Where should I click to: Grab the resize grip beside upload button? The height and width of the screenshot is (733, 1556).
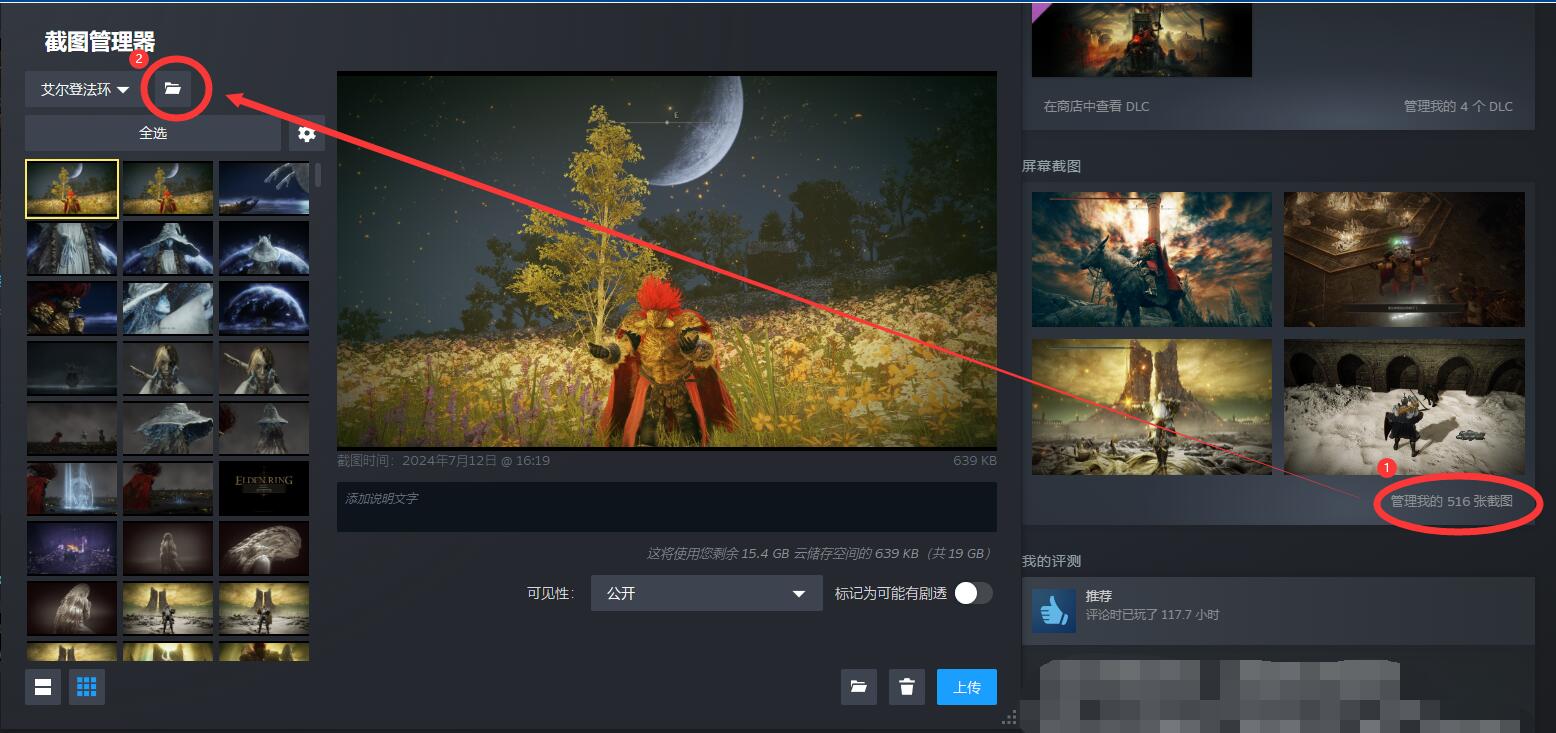(1009, 716)
